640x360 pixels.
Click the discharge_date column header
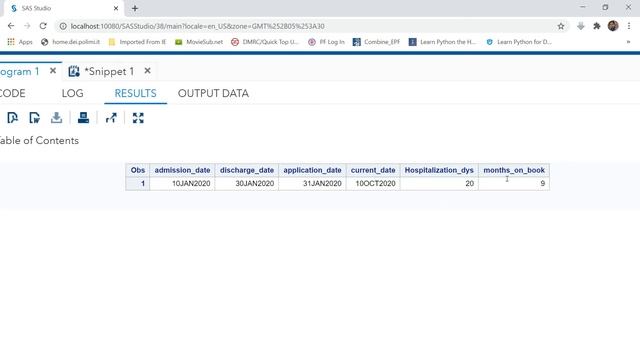point(247,170)
